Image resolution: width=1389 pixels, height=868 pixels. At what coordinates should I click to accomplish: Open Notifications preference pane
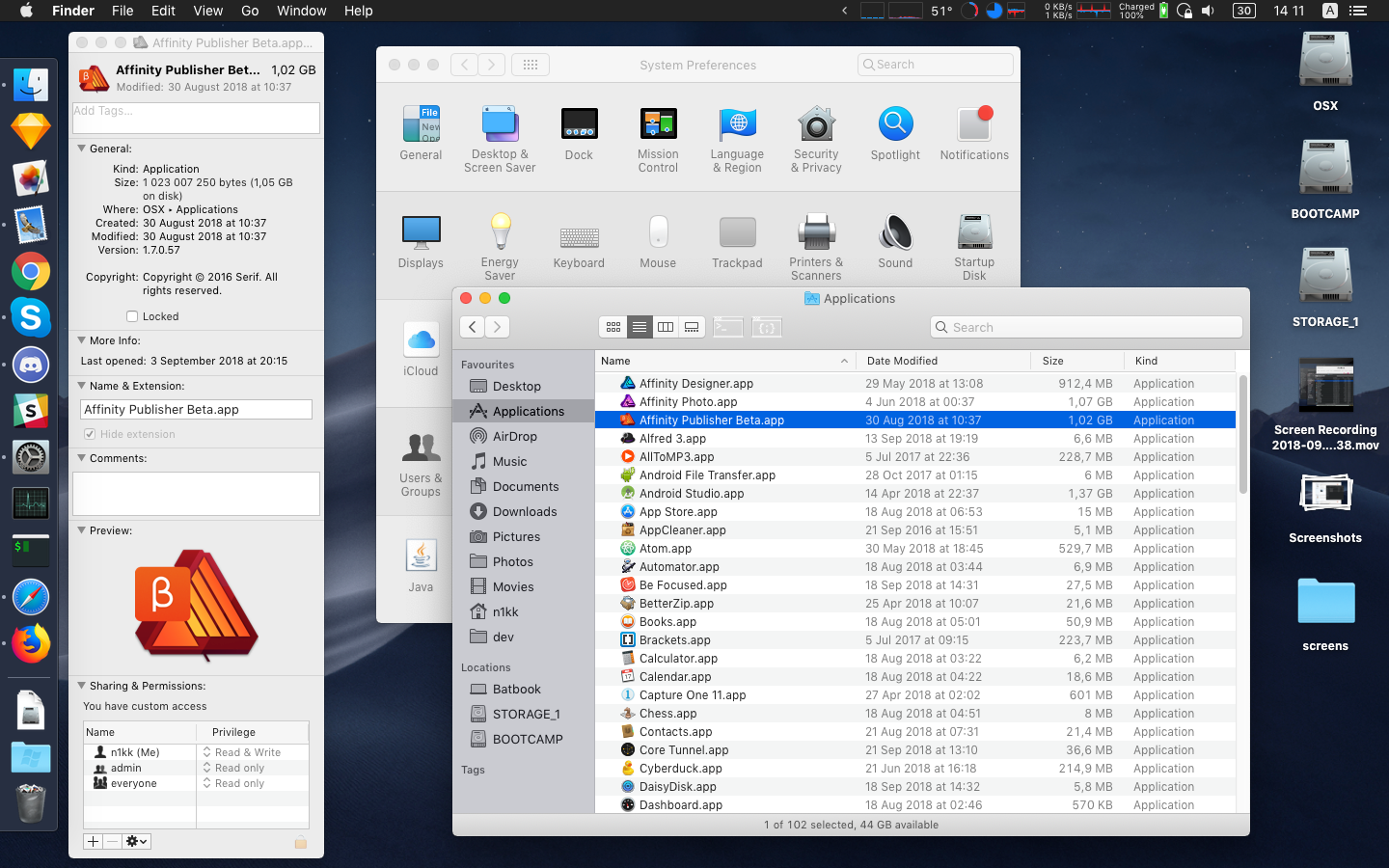click(x=974, y=133)
